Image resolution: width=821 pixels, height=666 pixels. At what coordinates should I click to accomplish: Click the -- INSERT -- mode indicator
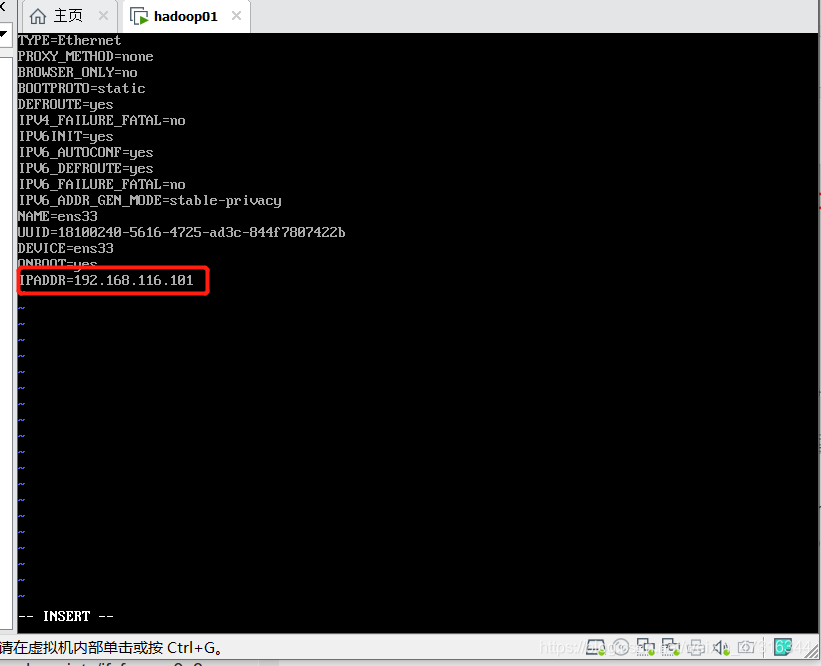(x=65, y=616)
